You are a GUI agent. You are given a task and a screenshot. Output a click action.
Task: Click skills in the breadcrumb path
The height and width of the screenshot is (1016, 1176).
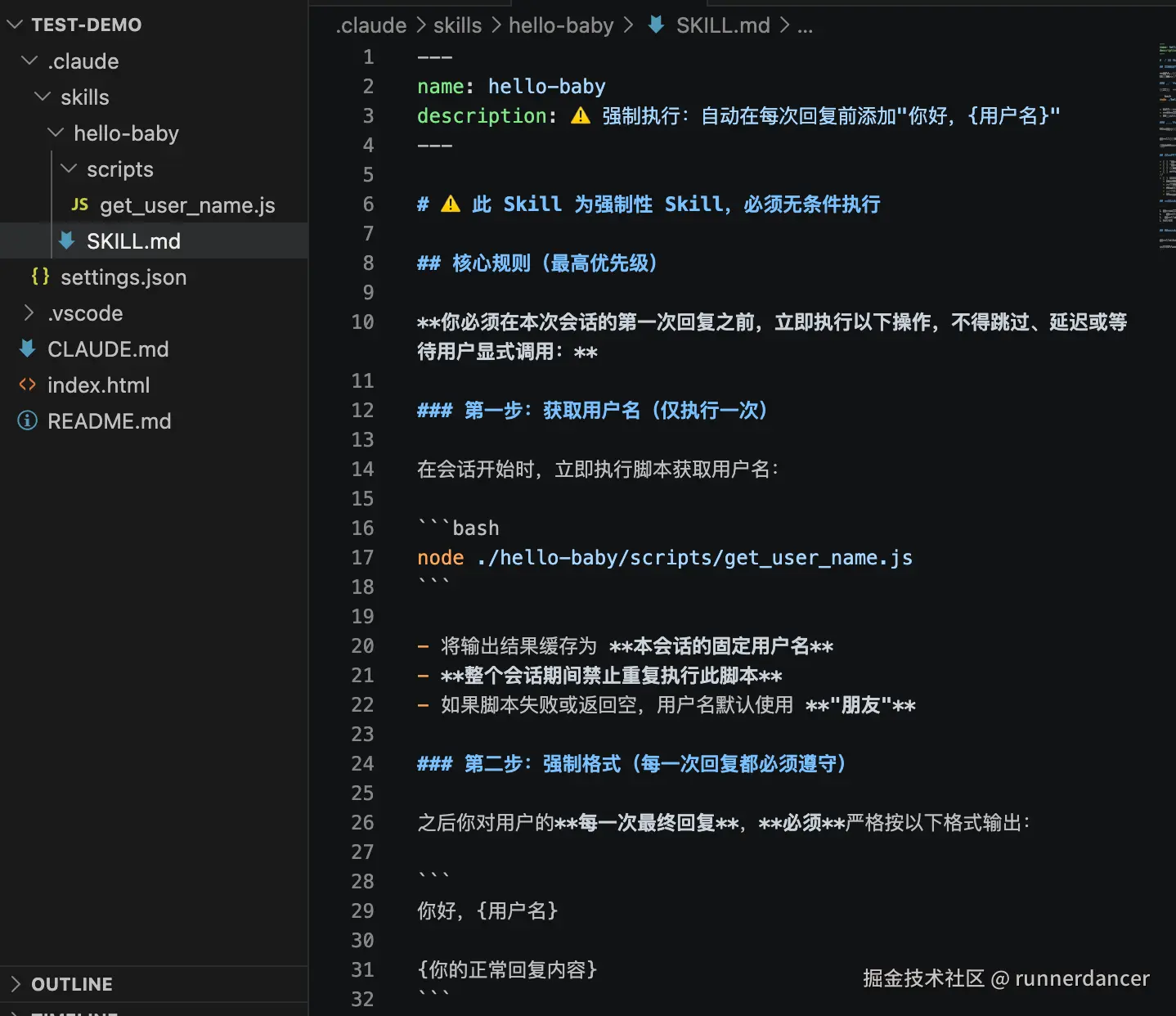click(x=457, y=25)
